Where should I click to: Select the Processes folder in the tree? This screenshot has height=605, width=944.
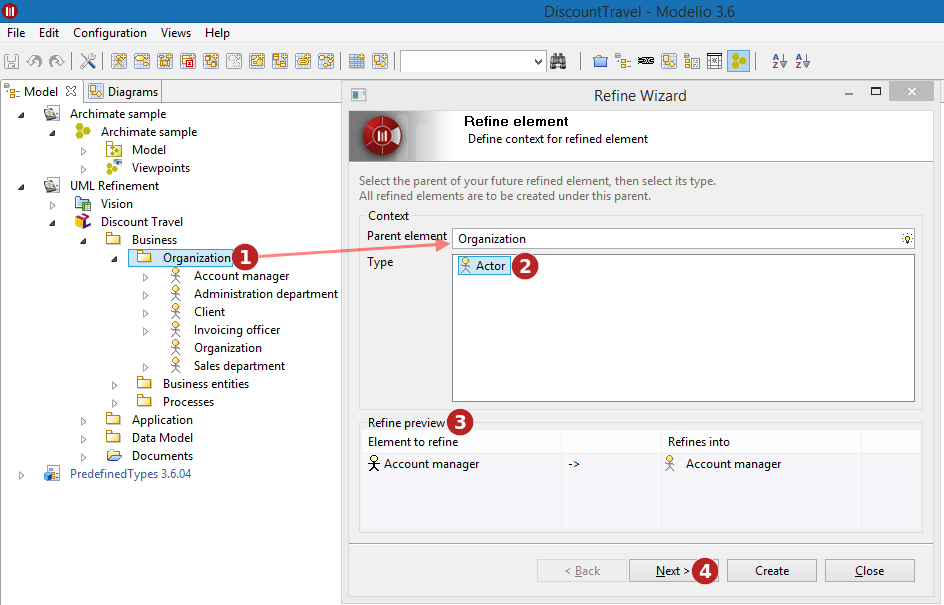click(x=188, y=402)
